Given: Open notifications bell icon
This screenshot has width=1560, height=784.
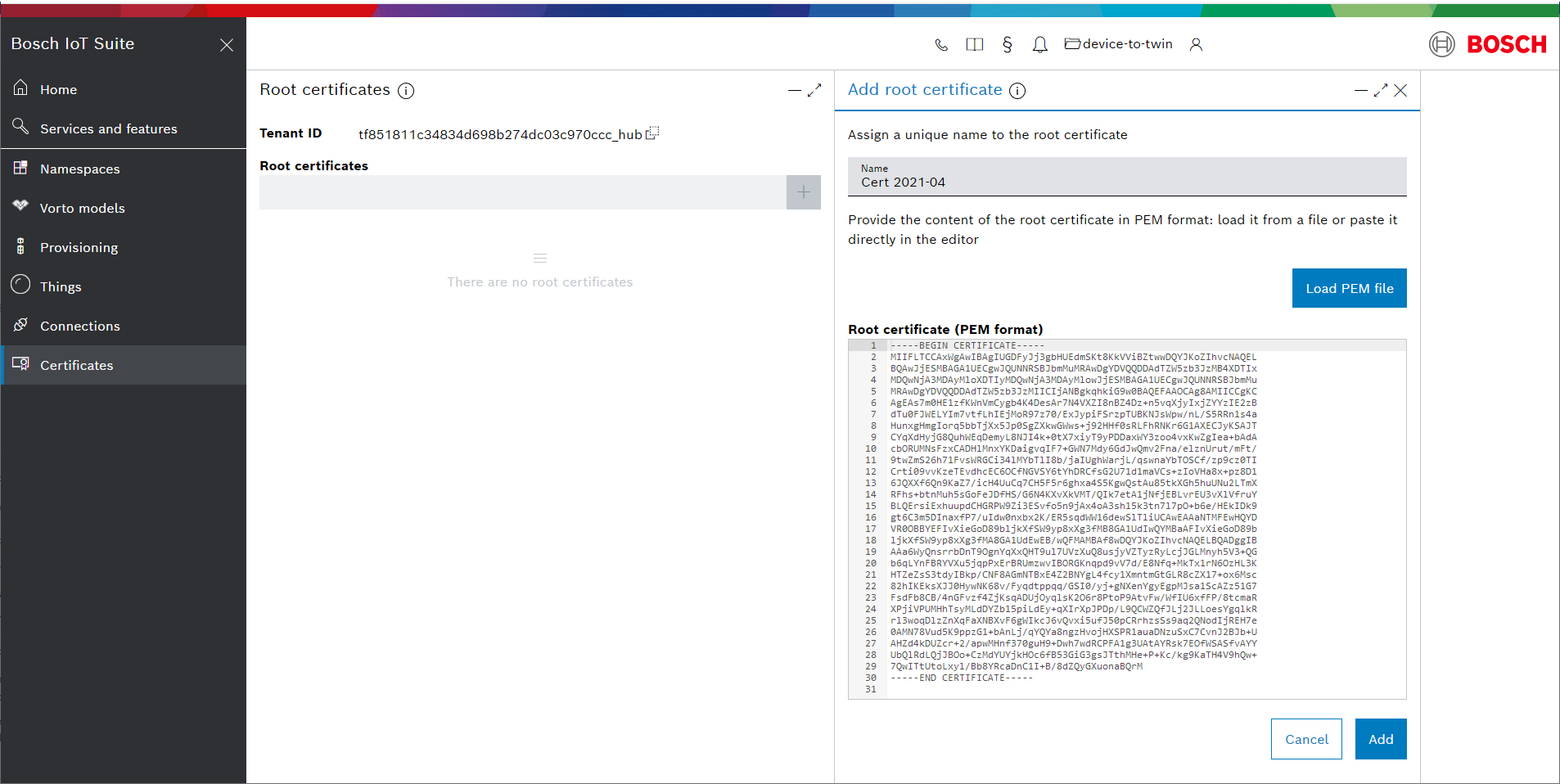Looking at the screenshot, I should tap(1039, 45).
